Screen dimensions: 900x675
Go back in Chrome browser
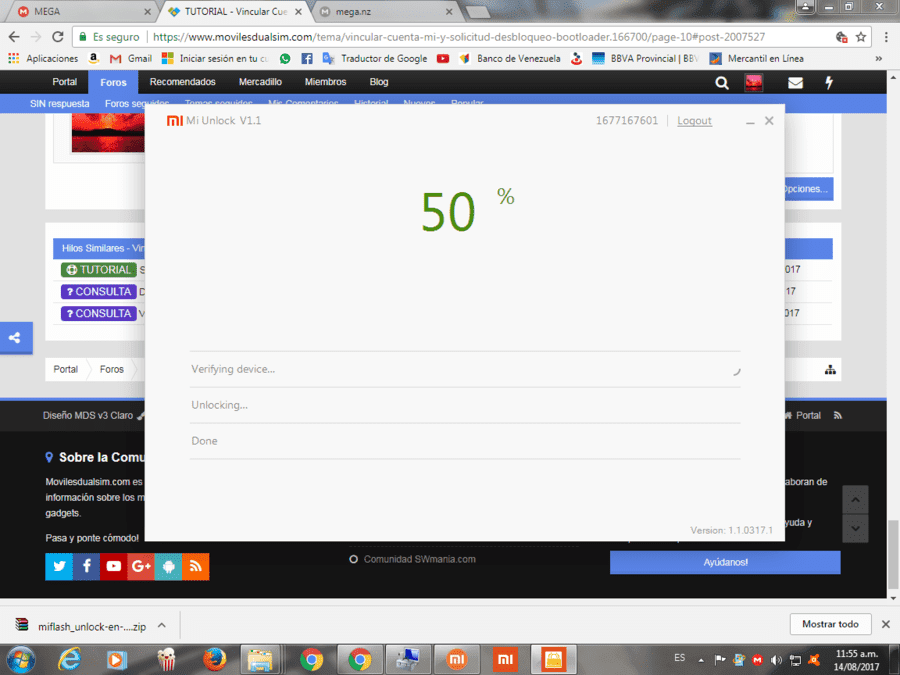click(14, 37)
